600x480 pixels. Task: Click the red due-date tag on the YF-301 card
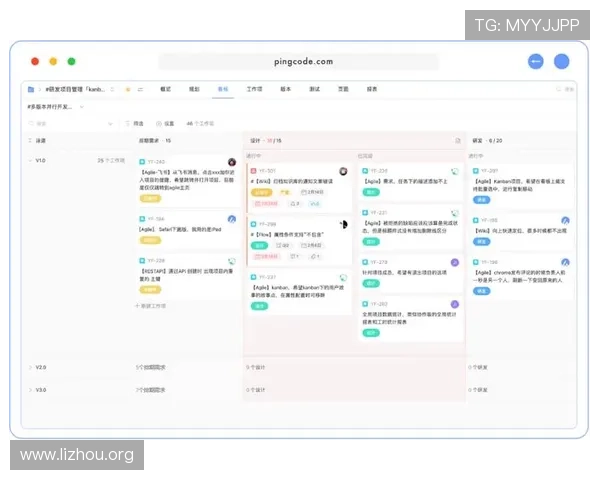pos(267,204)
